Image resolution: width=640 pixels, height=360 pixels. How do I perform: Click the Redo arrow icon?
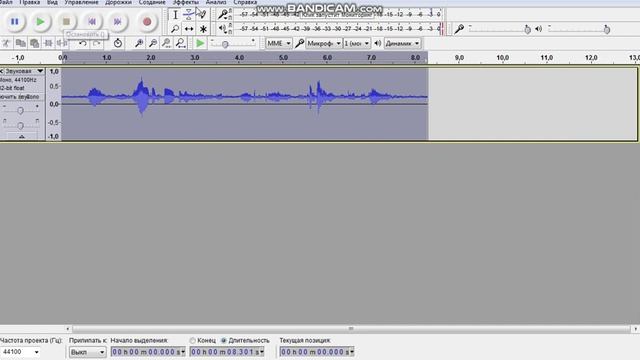coord(96,43)
